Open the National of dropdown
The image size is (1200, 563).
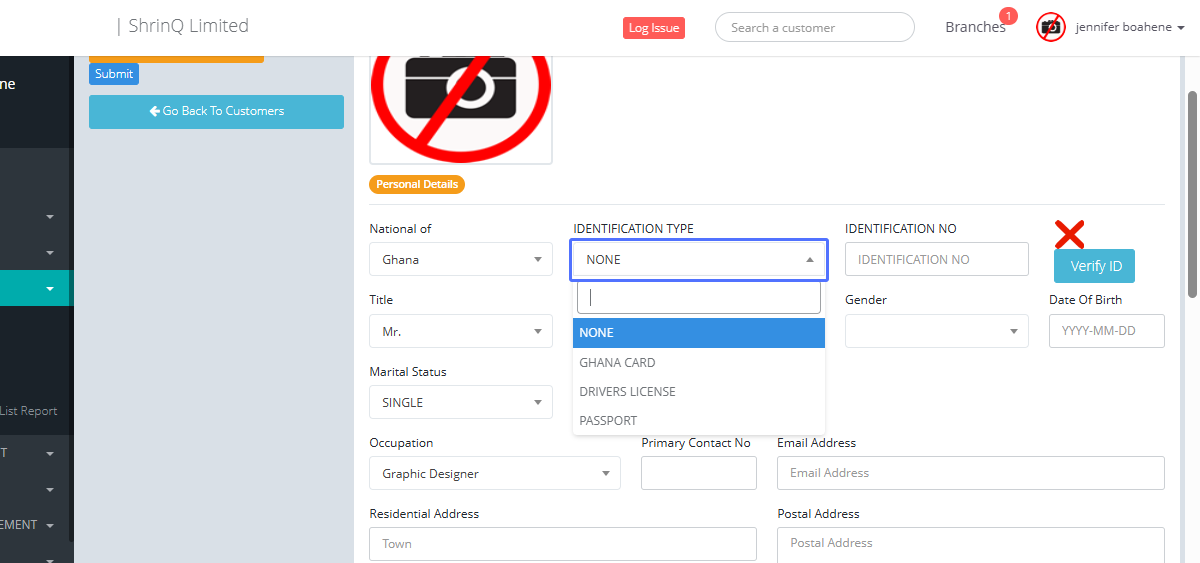(x=460, y=259)
